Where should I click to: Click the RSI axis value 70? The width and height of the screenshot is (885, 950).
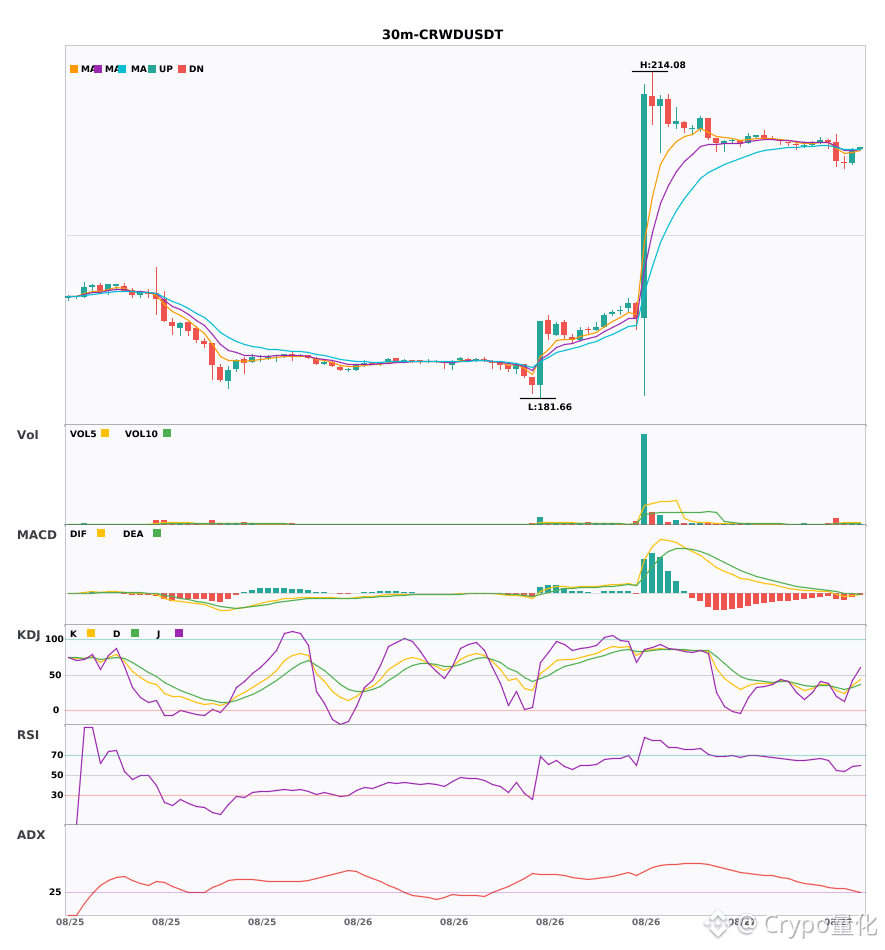pos(57,755)
